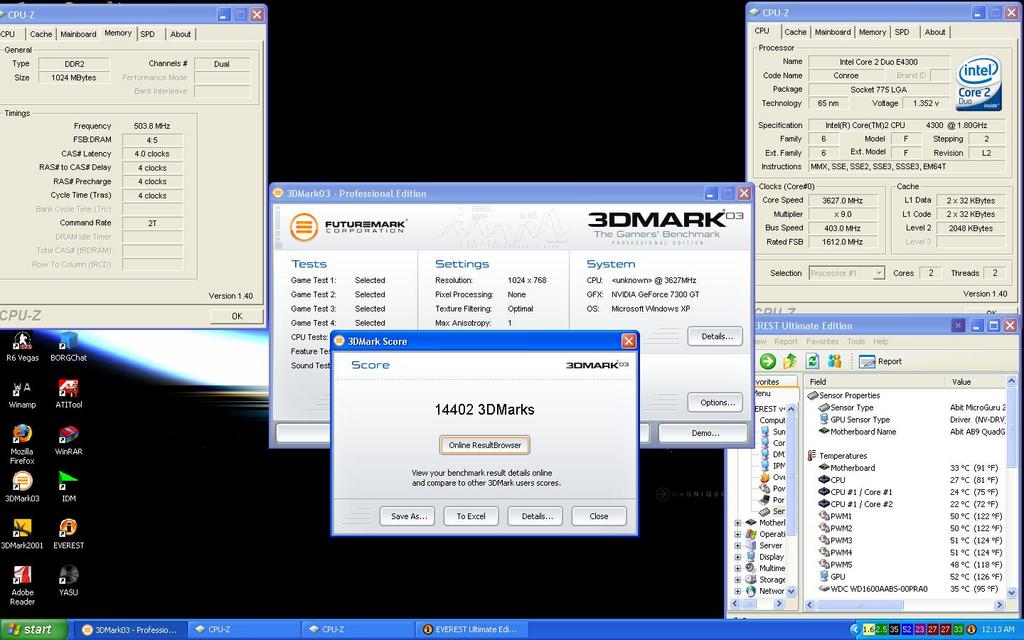
Task: Expand the Operating System node in EVEREST tree
Action: [x=738, y=534]
